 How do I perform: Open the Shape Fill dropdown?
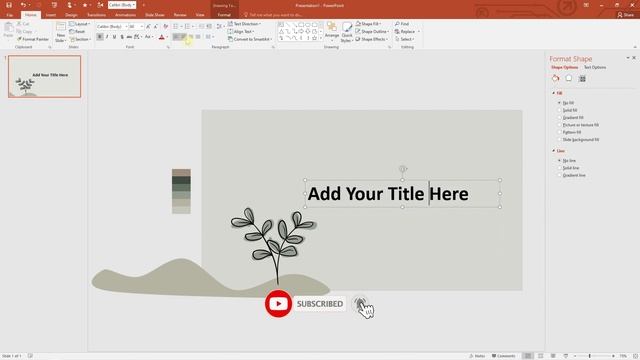point(369,24)
